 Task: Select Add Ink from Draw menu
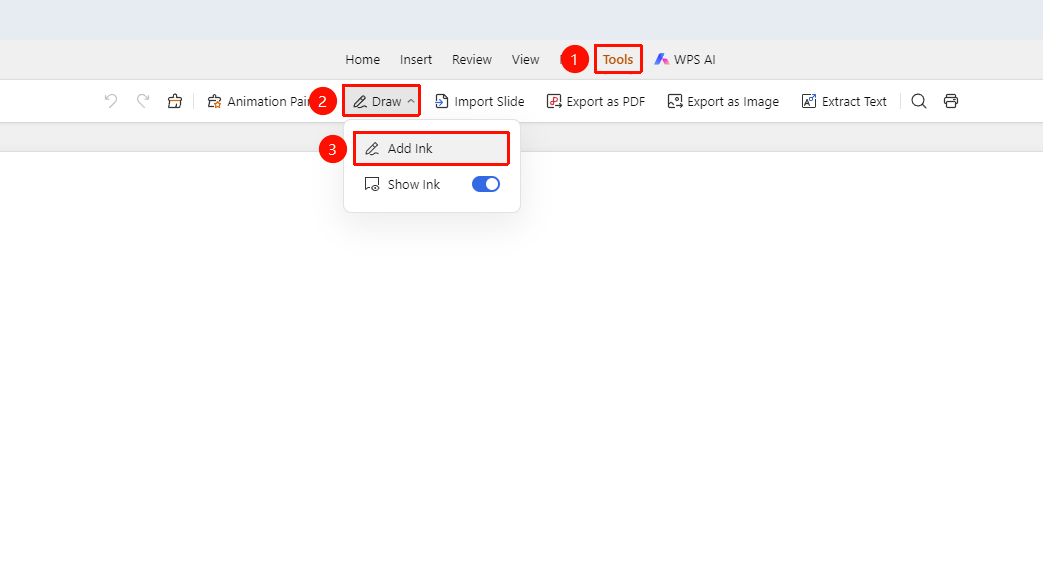click(x=431, y=148)
